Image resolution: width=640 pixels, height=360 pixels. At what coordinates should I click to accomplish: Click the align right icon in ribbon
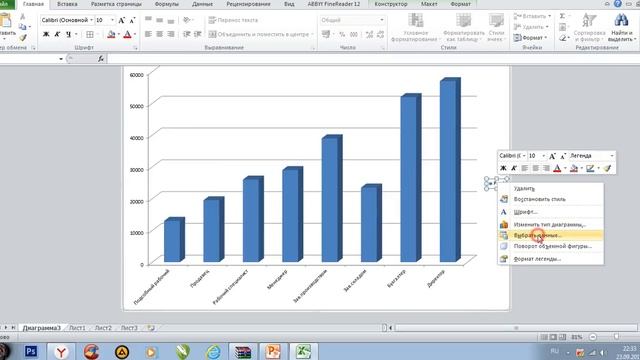coord(171,34)
